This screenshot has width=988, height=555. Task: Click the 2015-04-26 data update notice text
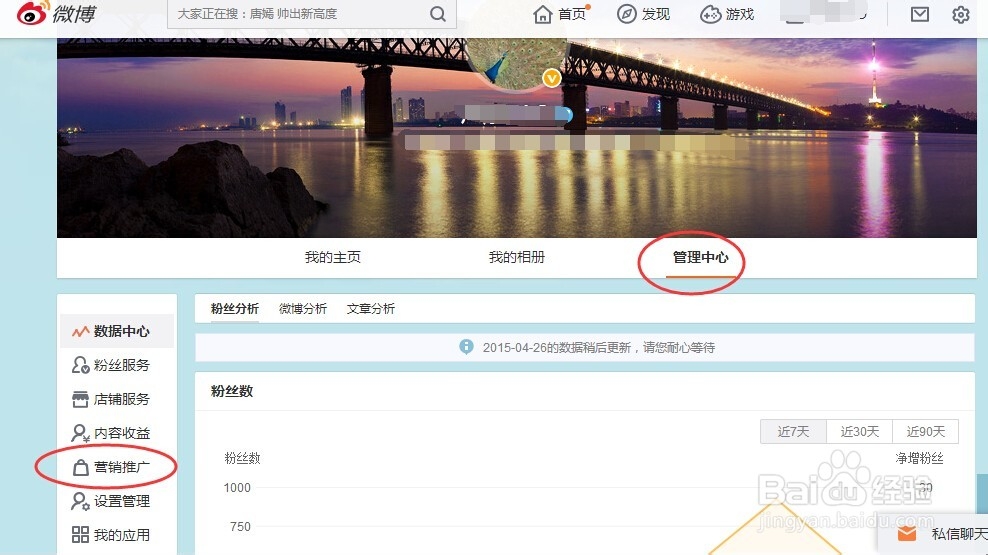(x=599, y=348)
